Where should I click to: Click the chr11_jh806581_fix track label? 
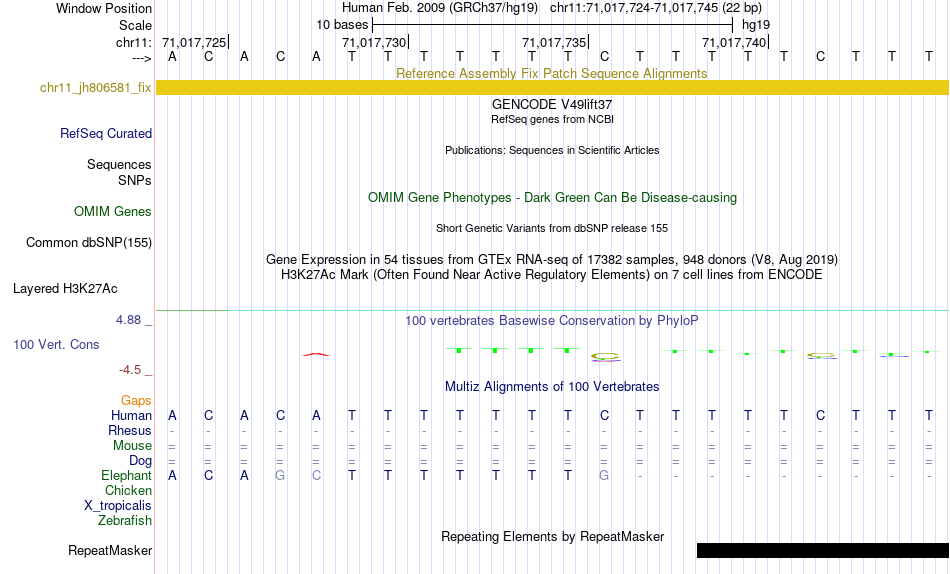tap(95, 87)
